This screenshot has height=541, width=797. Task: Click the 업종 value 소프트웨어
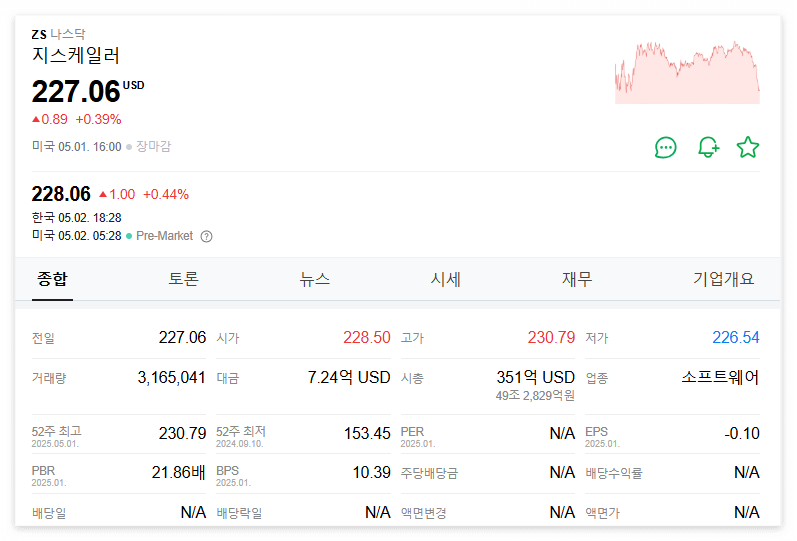(720, 378)
